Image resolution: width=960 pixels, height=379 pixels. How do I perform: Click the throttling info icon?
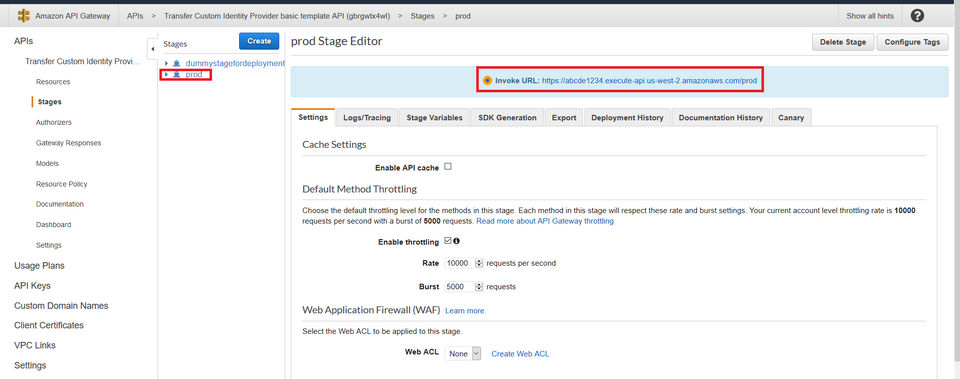pos(456,241)
